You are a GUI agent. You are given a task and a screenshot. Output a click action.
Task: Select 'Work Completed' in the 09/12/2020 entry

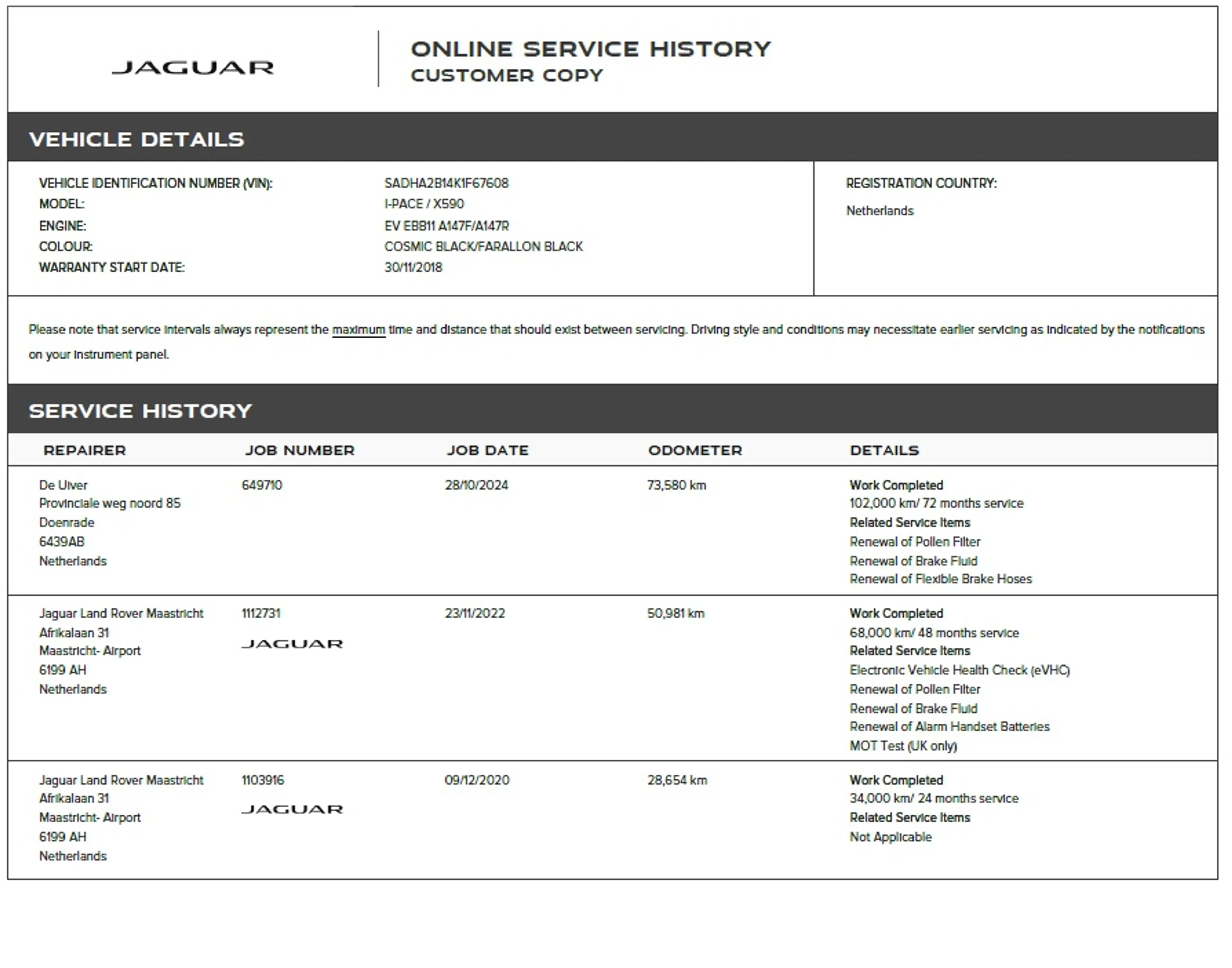point(896,780)
